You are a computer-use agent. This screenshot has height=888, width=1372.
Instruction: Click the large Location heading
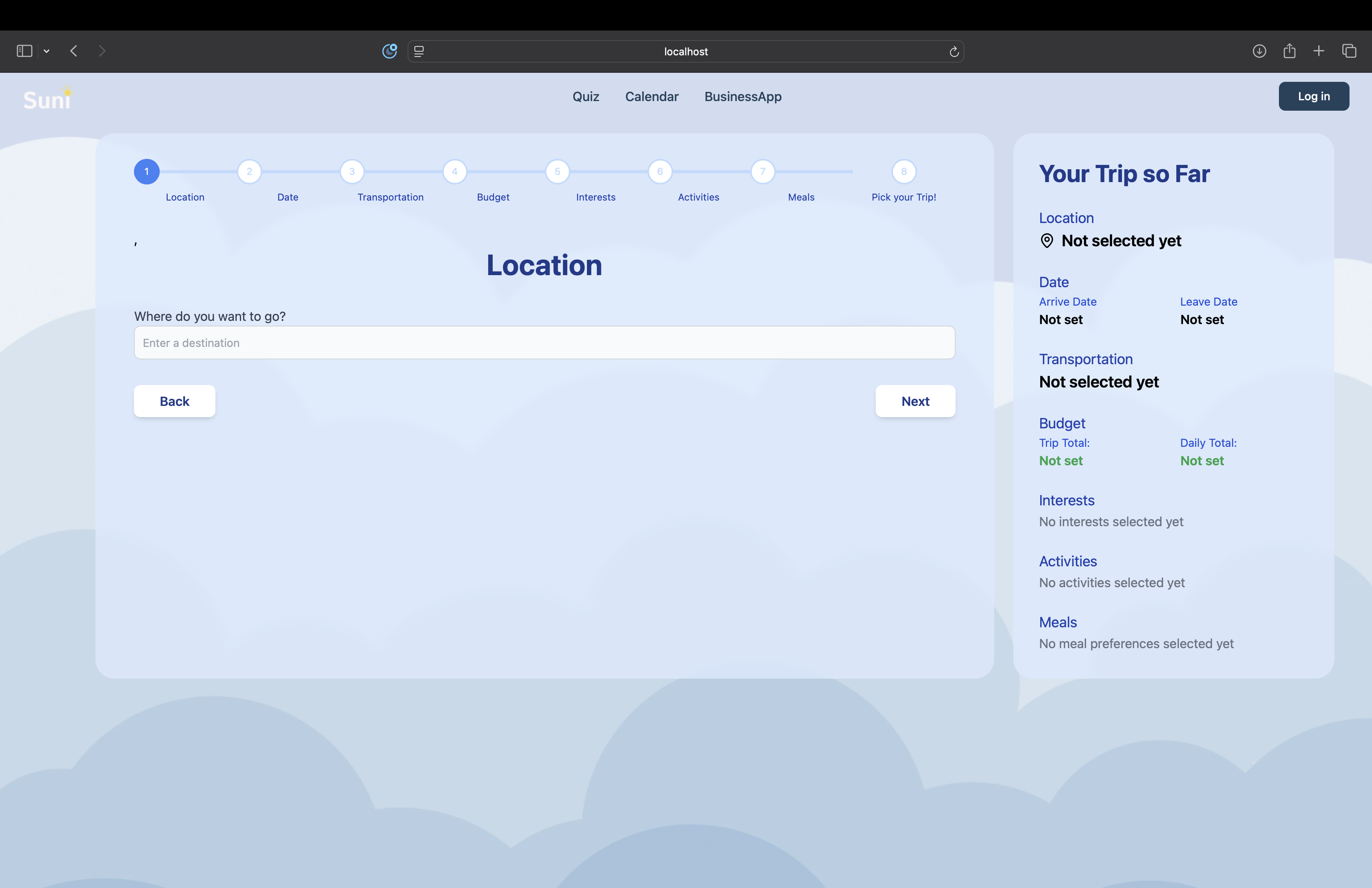tap(544, 265)
